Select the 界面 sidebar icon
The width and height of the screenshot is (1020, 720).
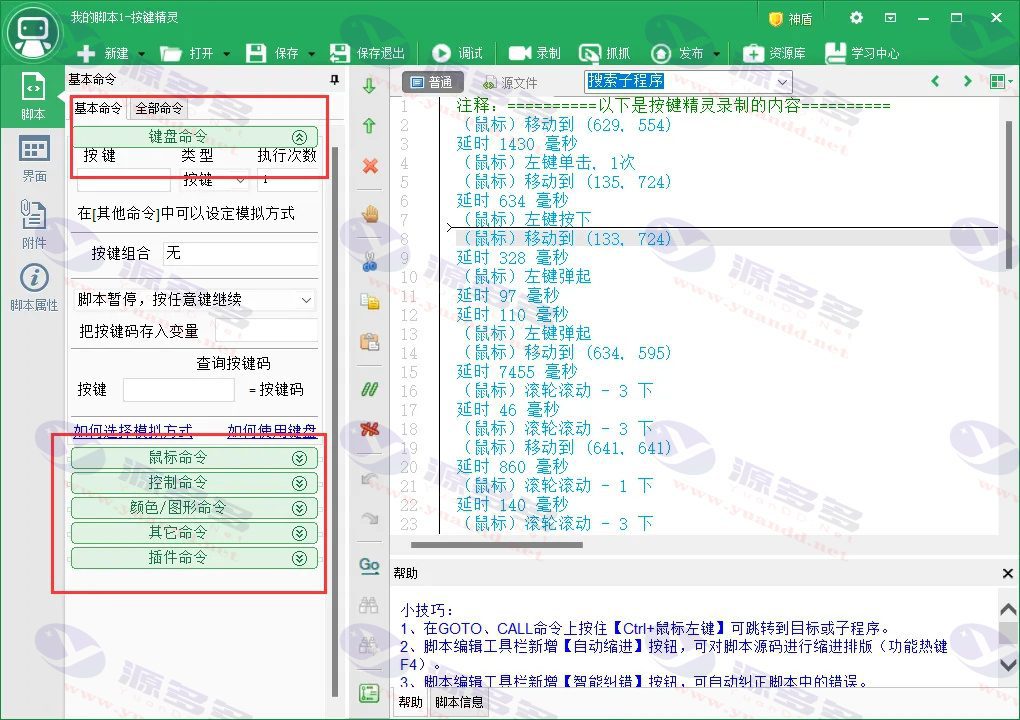coord(34,159)
